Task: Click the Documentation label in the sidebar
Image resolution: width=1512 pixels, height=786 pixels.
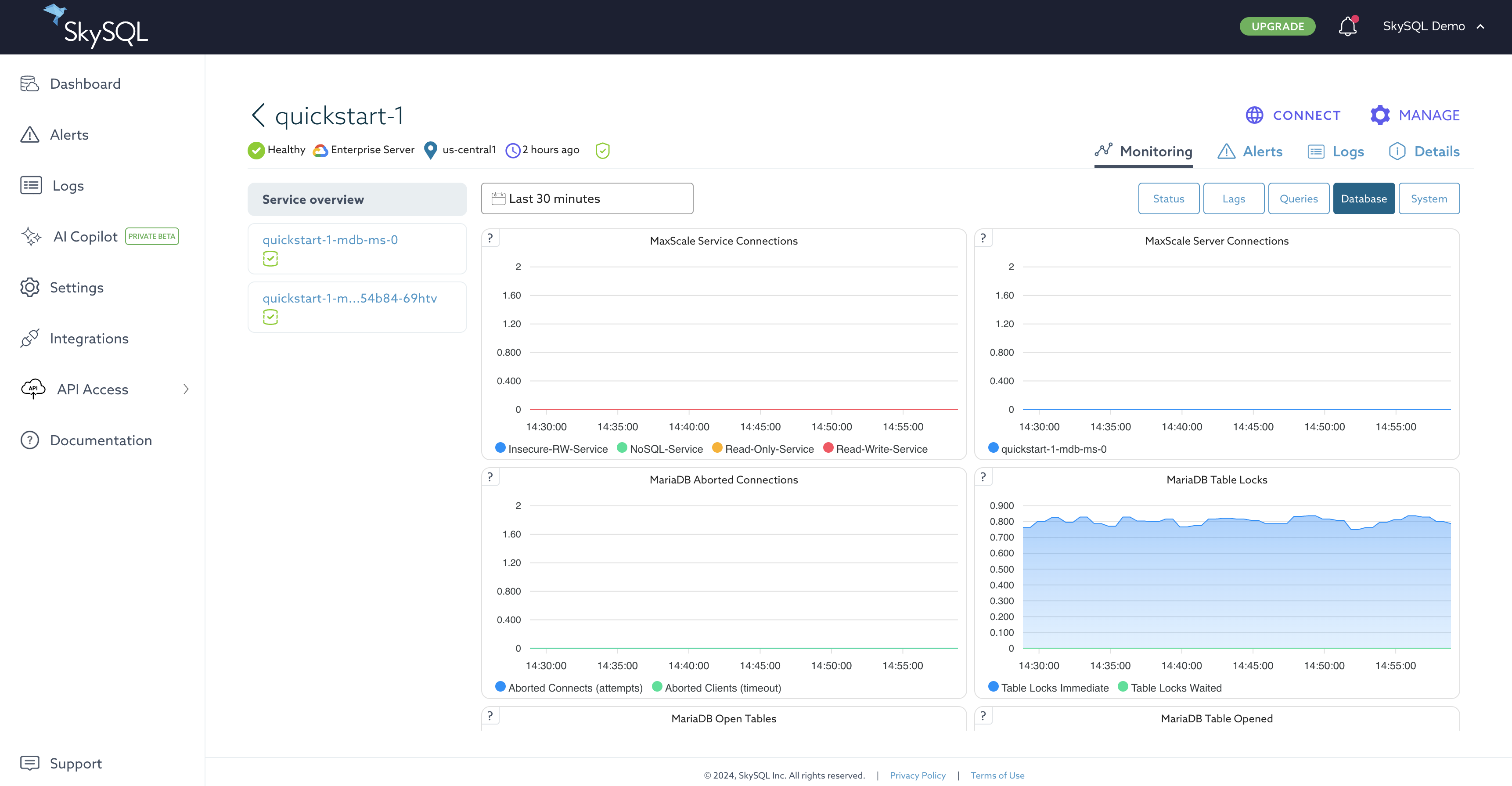Action: pos(101,440)
